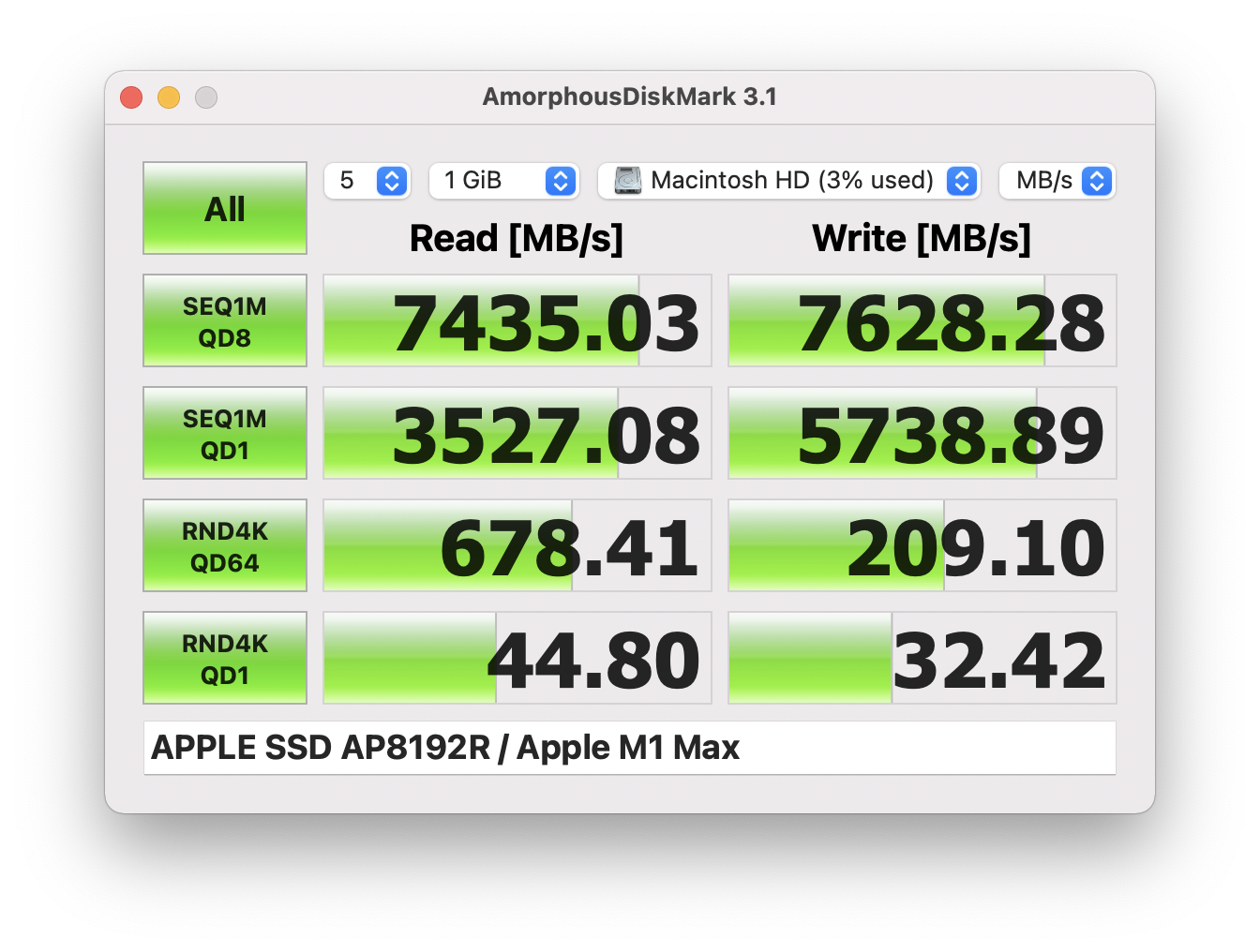Image resolution: width=1260 pixels, height=952 pixels.
Task: Minimize the window with yellow button
Action: [169, 97]
